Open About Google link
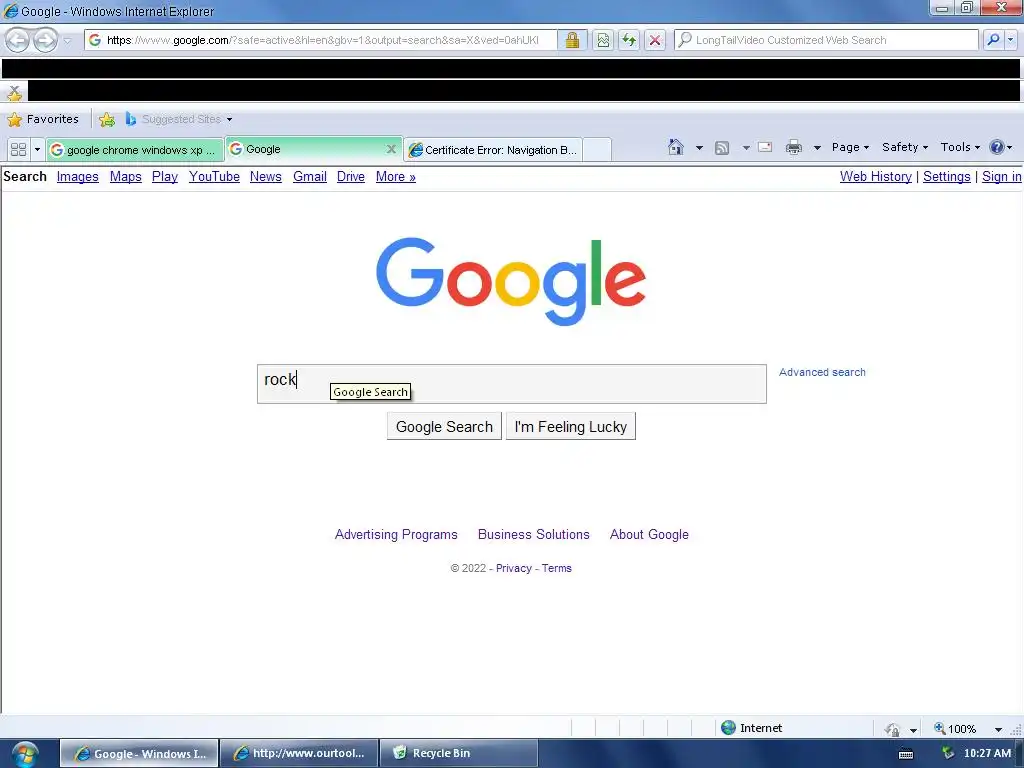1024x768 pixels. (x=649, y=534)
